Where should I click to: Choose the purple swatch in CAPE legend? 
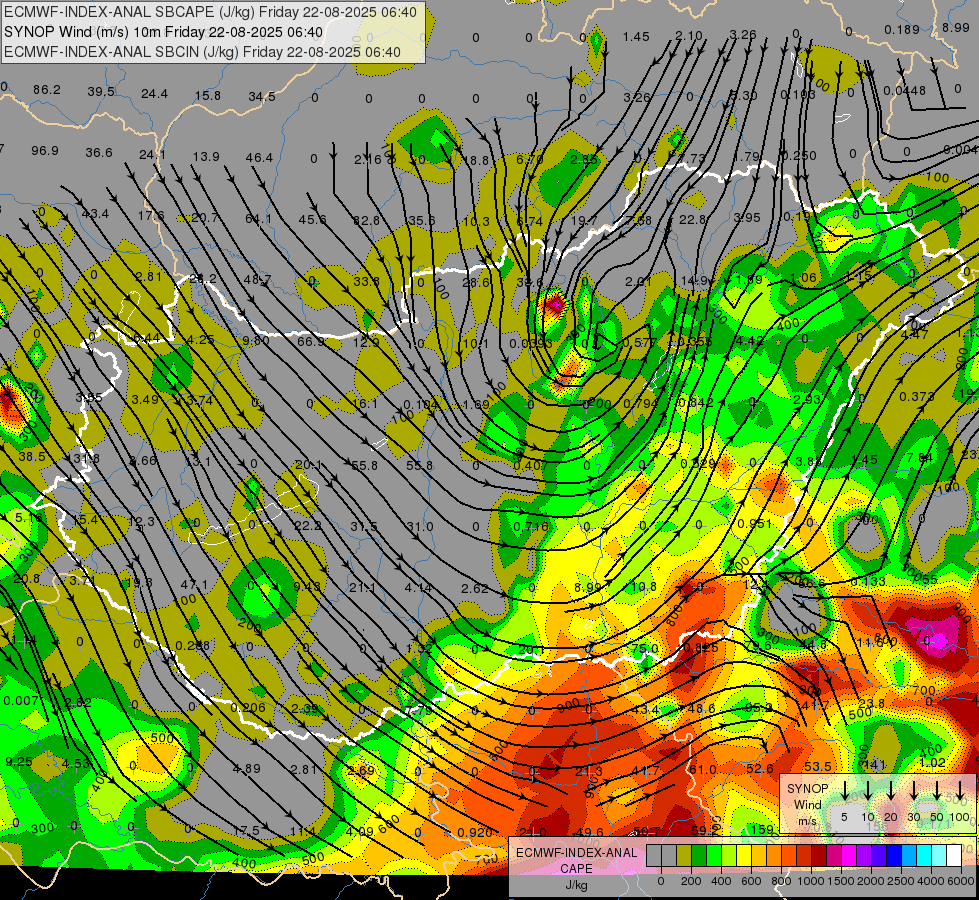(863, 856)
